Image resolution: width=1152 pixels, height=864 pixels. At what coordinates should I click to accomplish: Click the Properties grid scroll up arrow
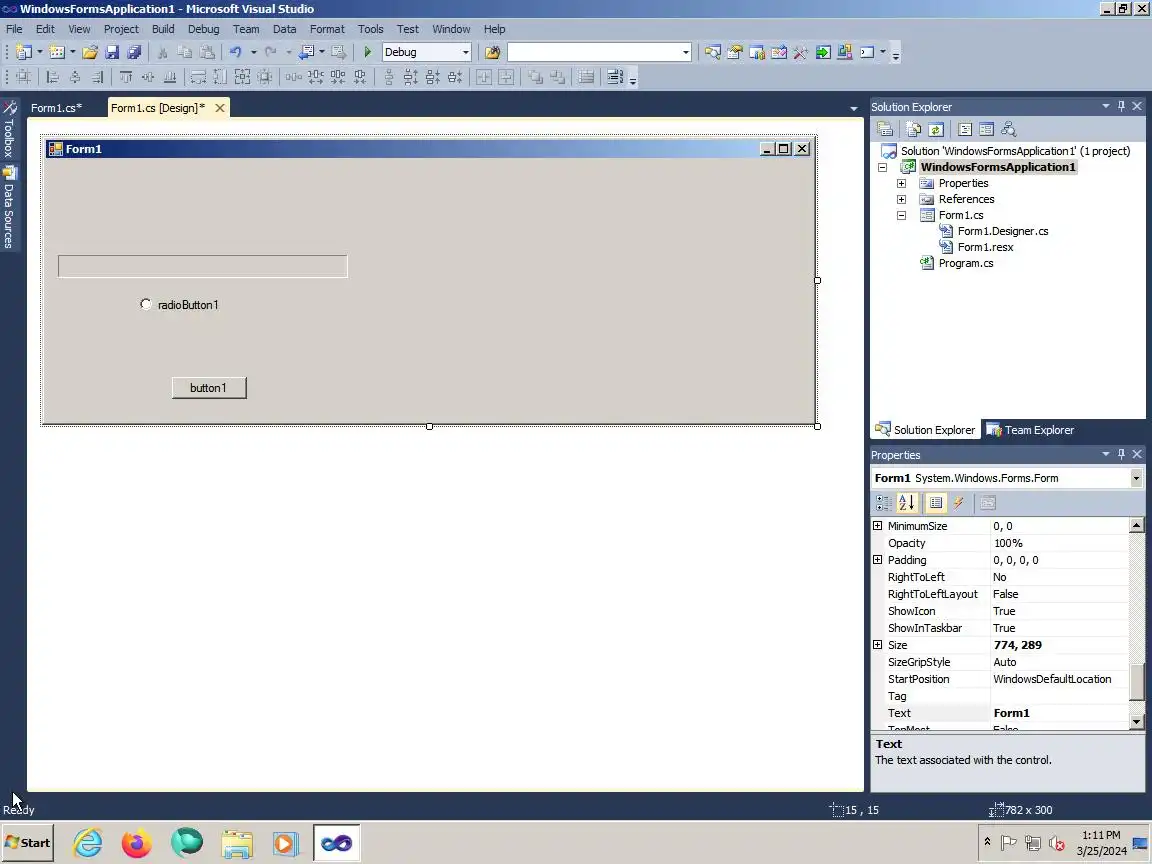click(1137, 525)
